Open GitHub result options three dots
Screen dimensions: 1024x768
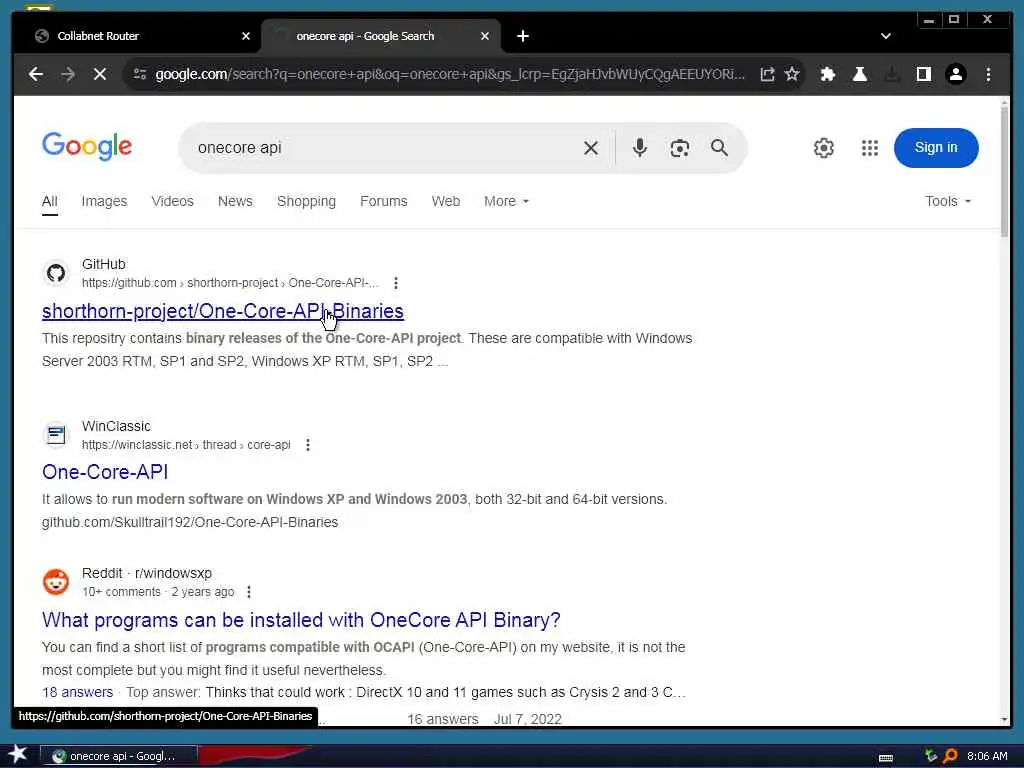(x=396, y=283)
